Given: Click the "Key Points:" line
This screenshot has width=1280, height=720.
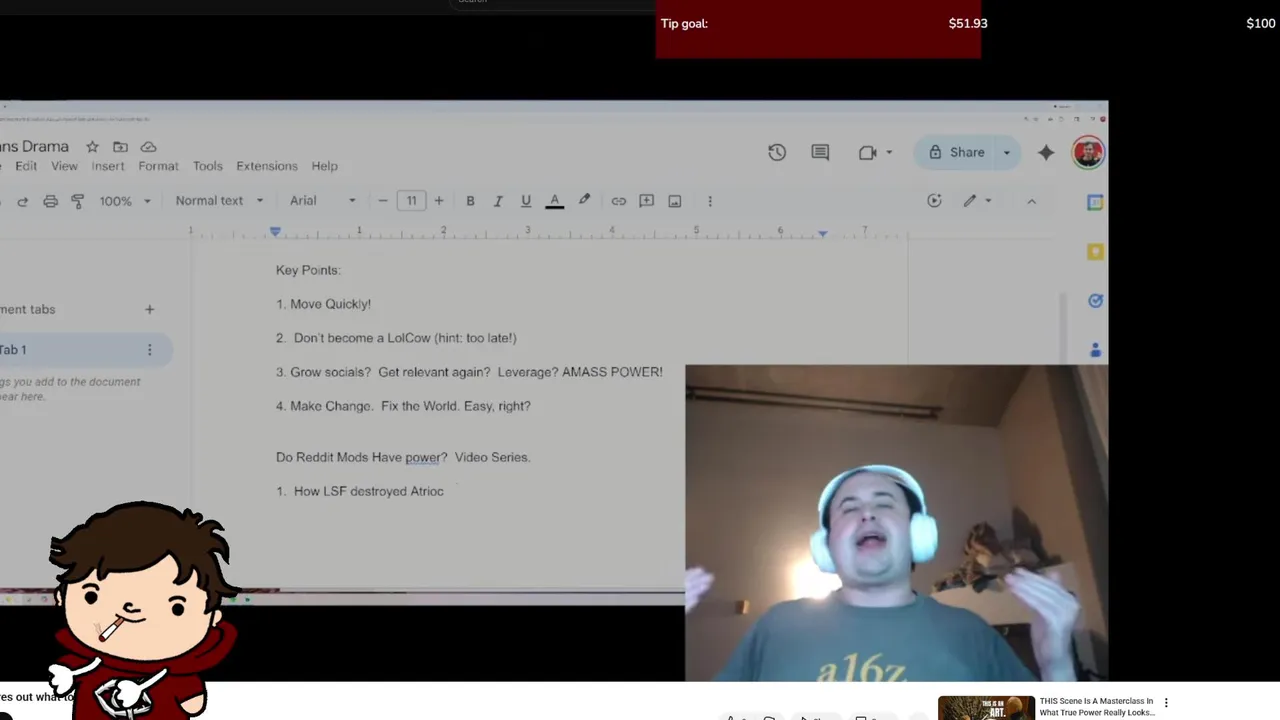Looking at the screenshot, I should [308, 270].
